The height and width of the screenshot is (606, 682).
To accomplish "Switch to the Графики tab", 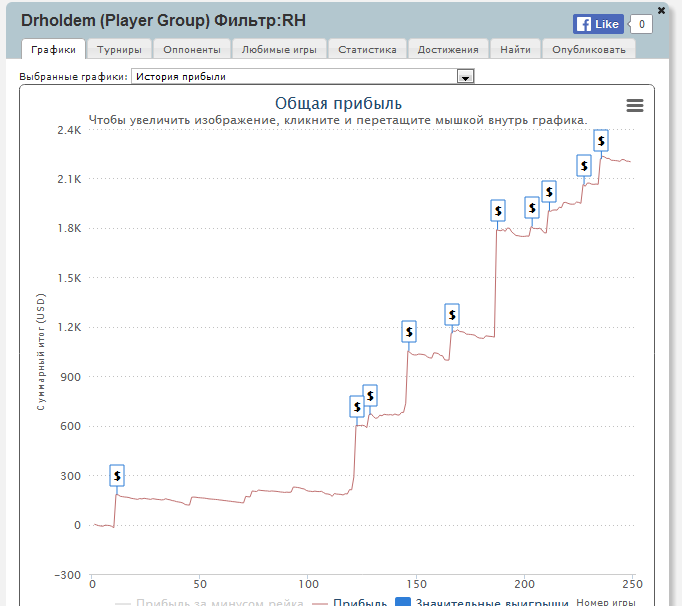I will click(53, 49).
